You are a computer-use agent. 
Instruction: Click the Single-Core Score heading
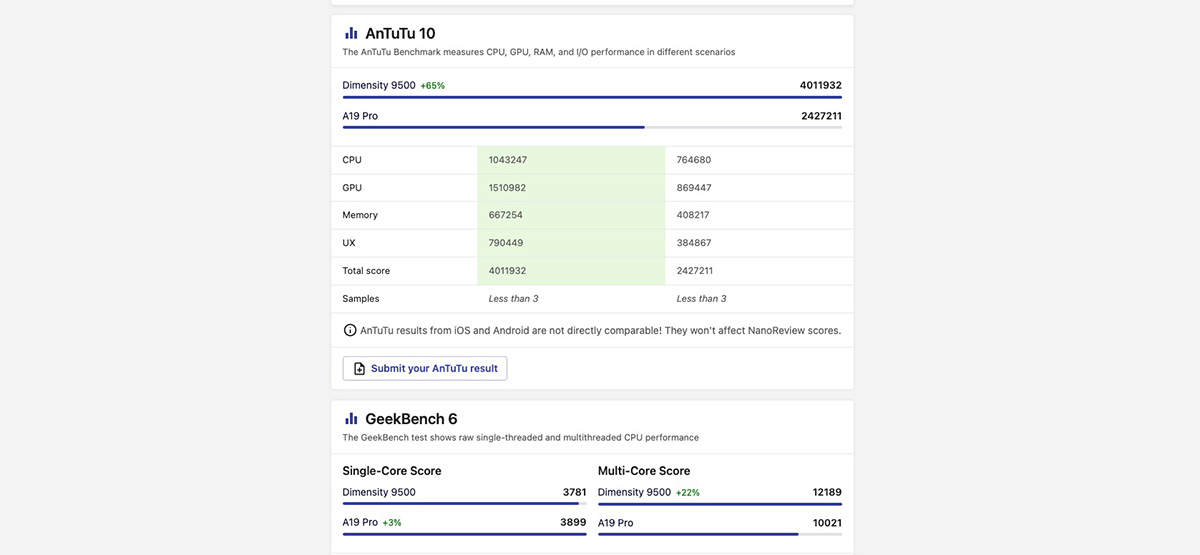(x=392, y=471)
